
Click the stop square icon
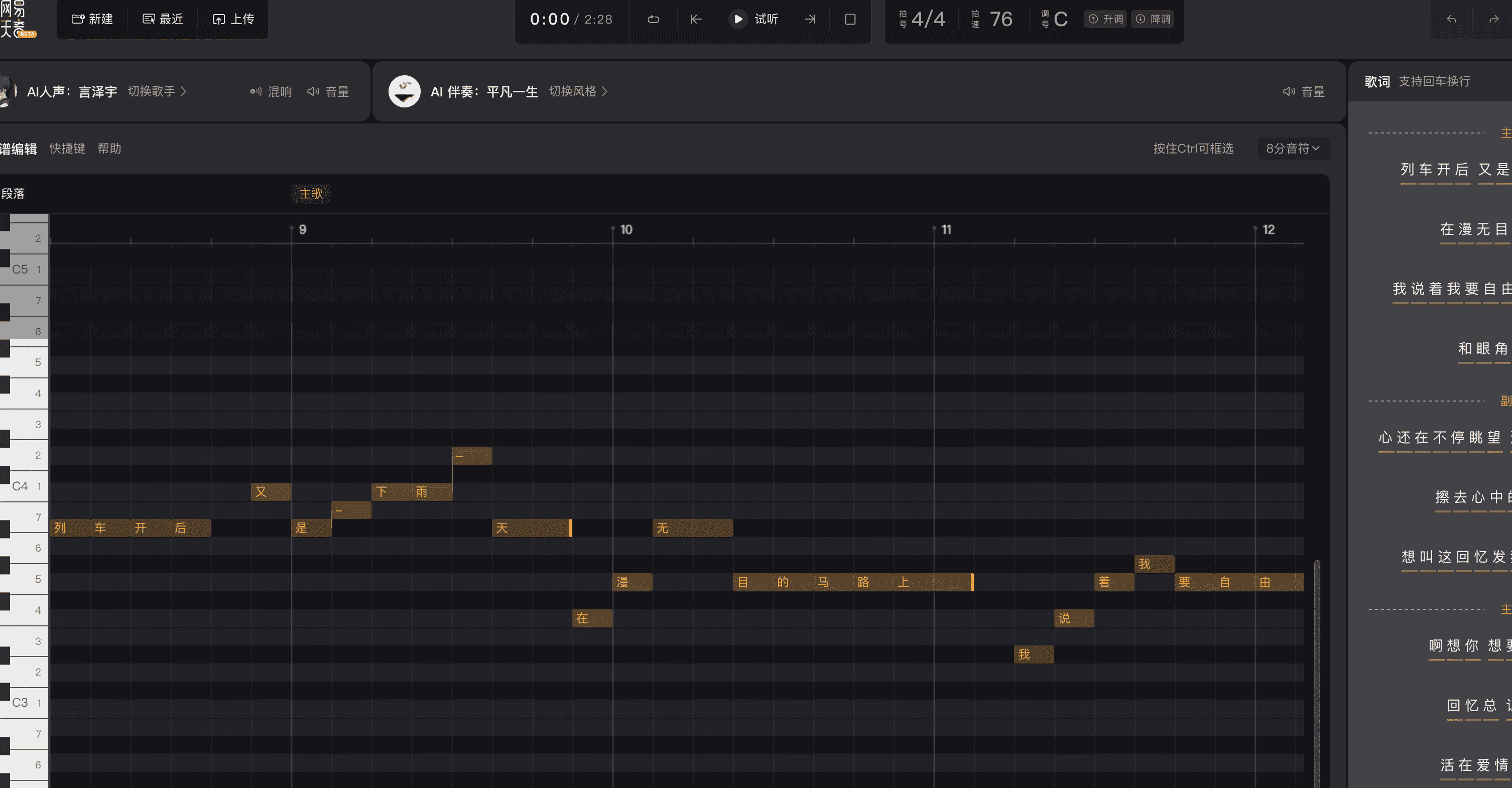click(x=849, y=20)
